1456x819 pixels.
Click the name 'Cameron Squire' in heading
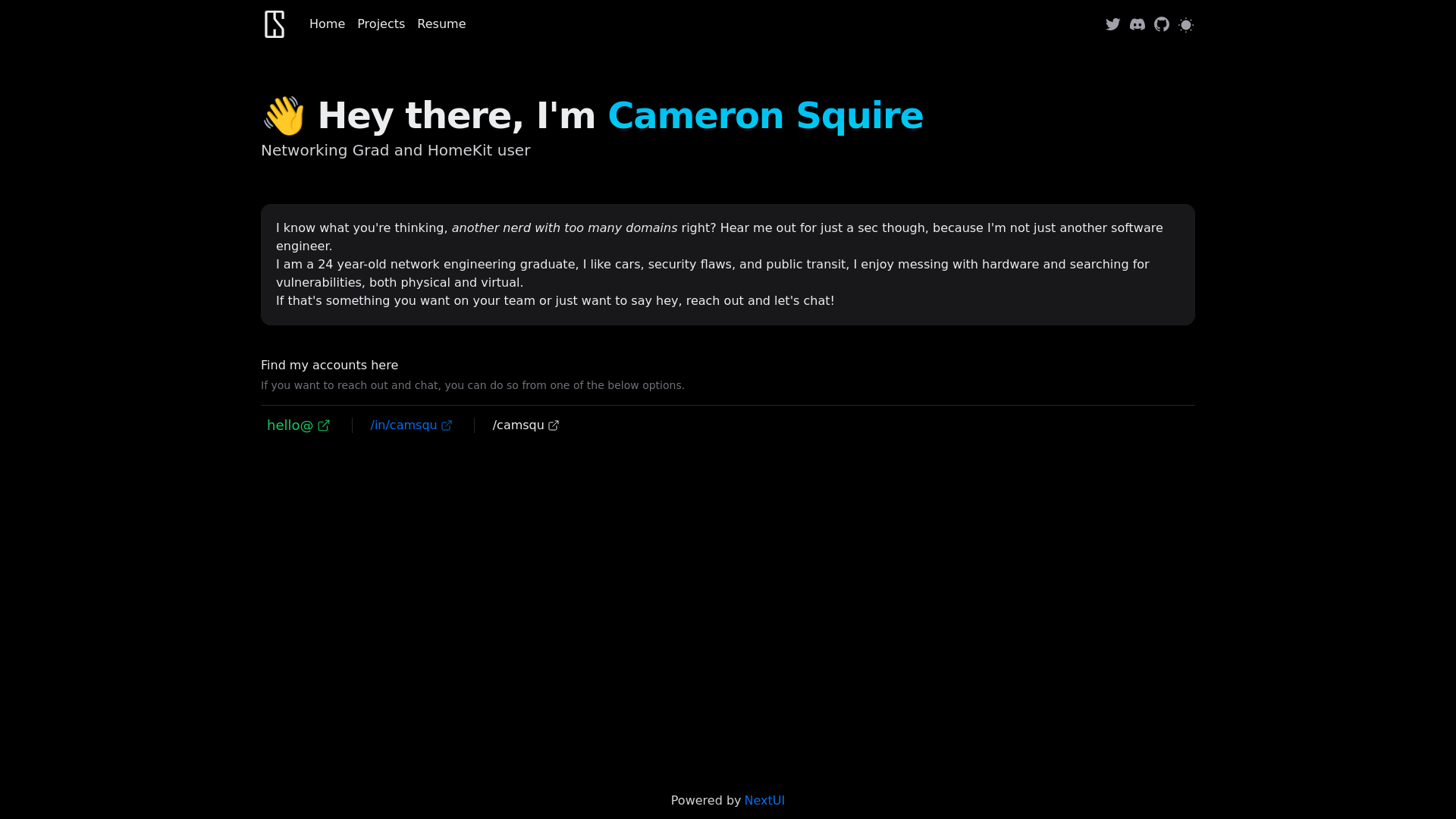765,116
